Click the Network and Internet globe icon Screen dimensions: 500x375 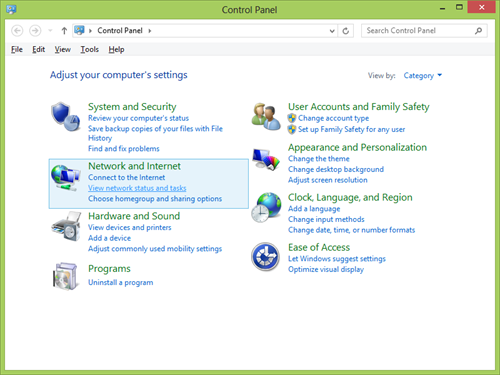pyautogui.click(x=66, y=178)
